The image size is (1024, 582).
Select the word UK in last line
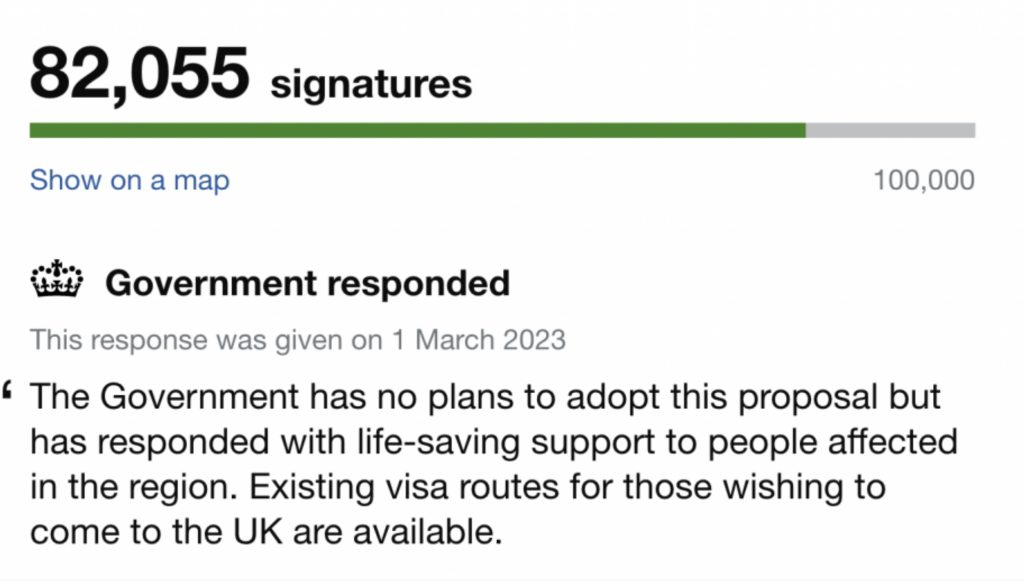(258, 532)
